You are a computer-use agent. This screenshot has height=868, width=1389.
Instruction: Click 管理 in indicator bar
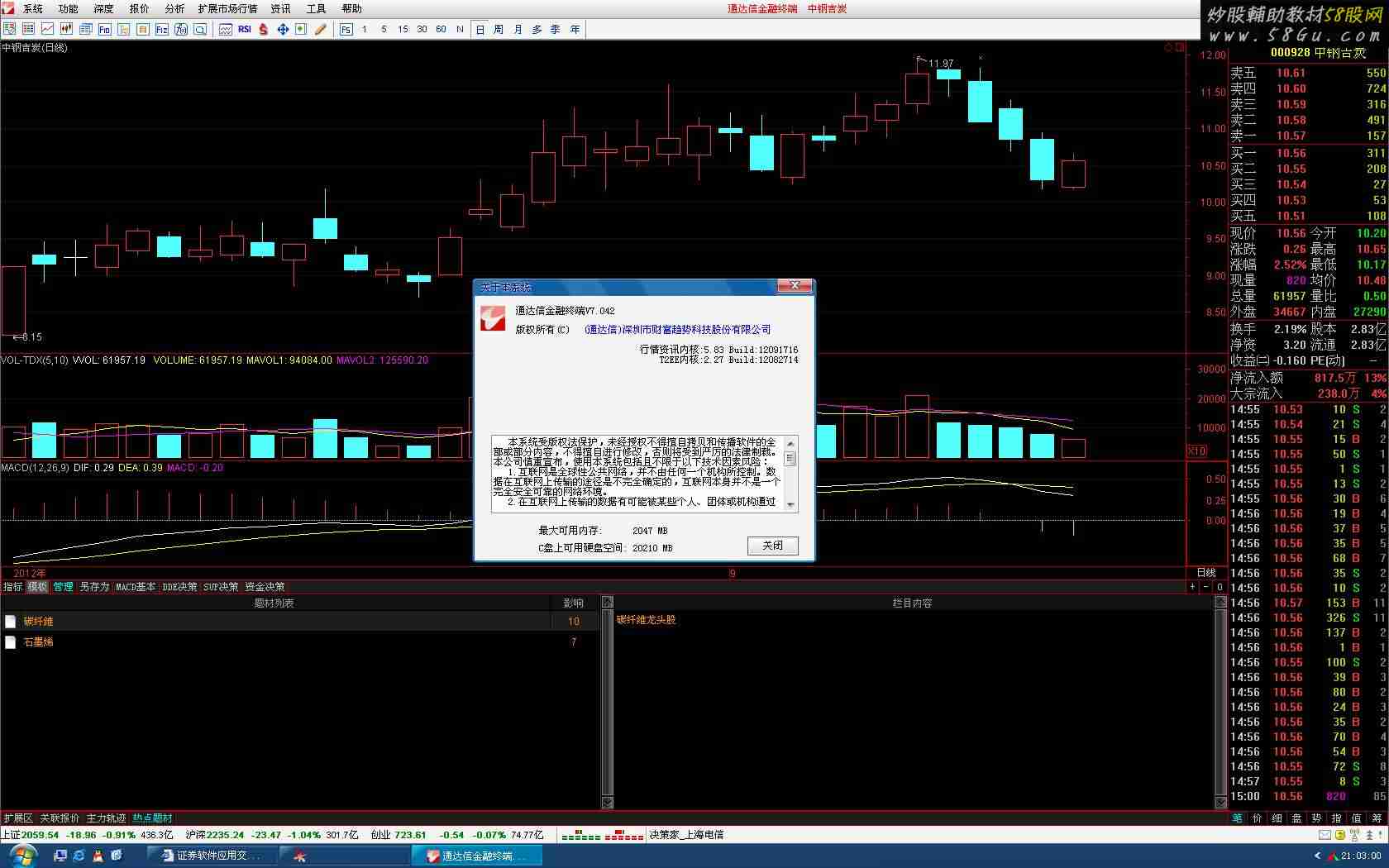[63, 586]
